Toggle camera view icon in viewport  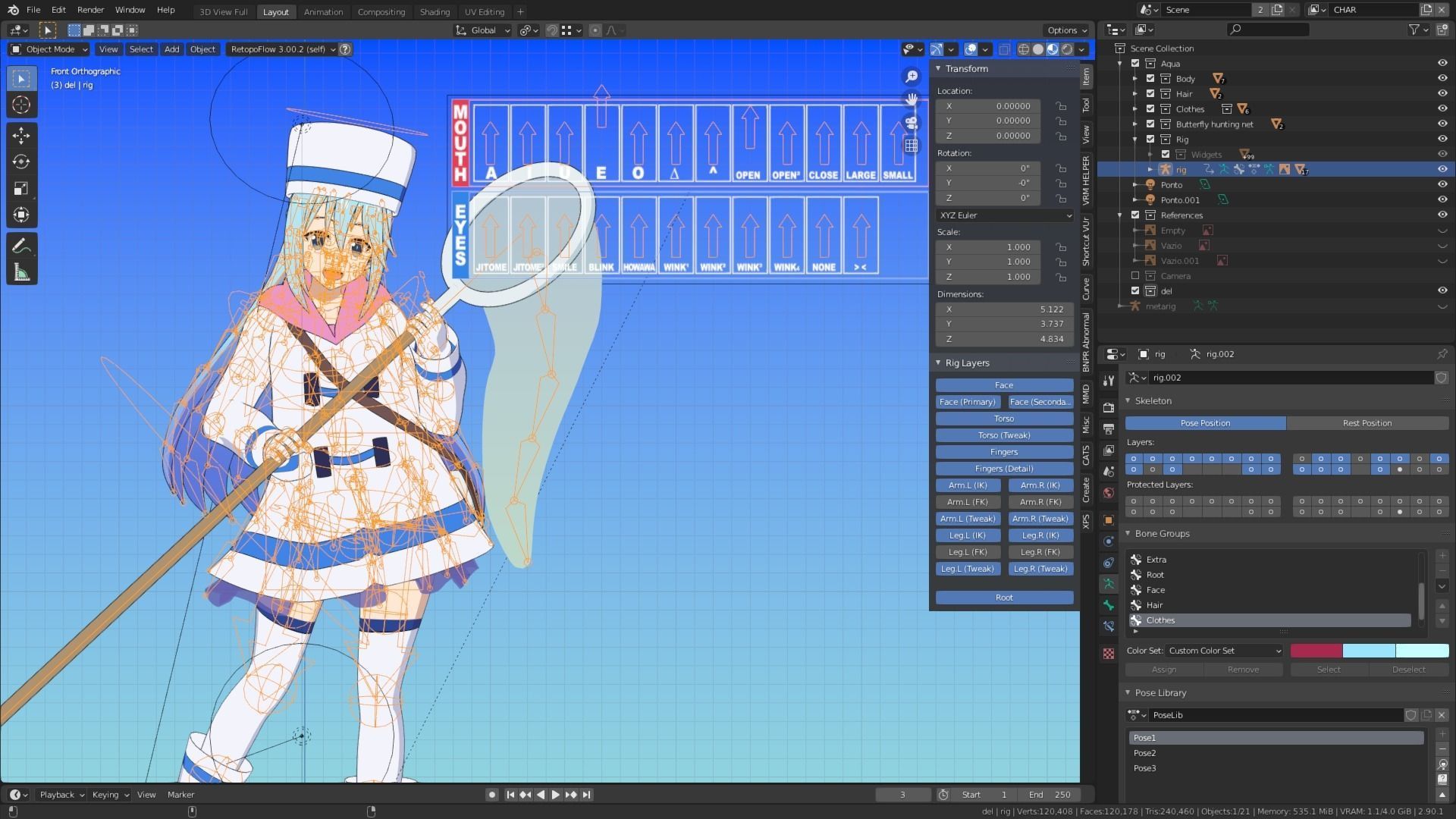[x=912, y=122]
